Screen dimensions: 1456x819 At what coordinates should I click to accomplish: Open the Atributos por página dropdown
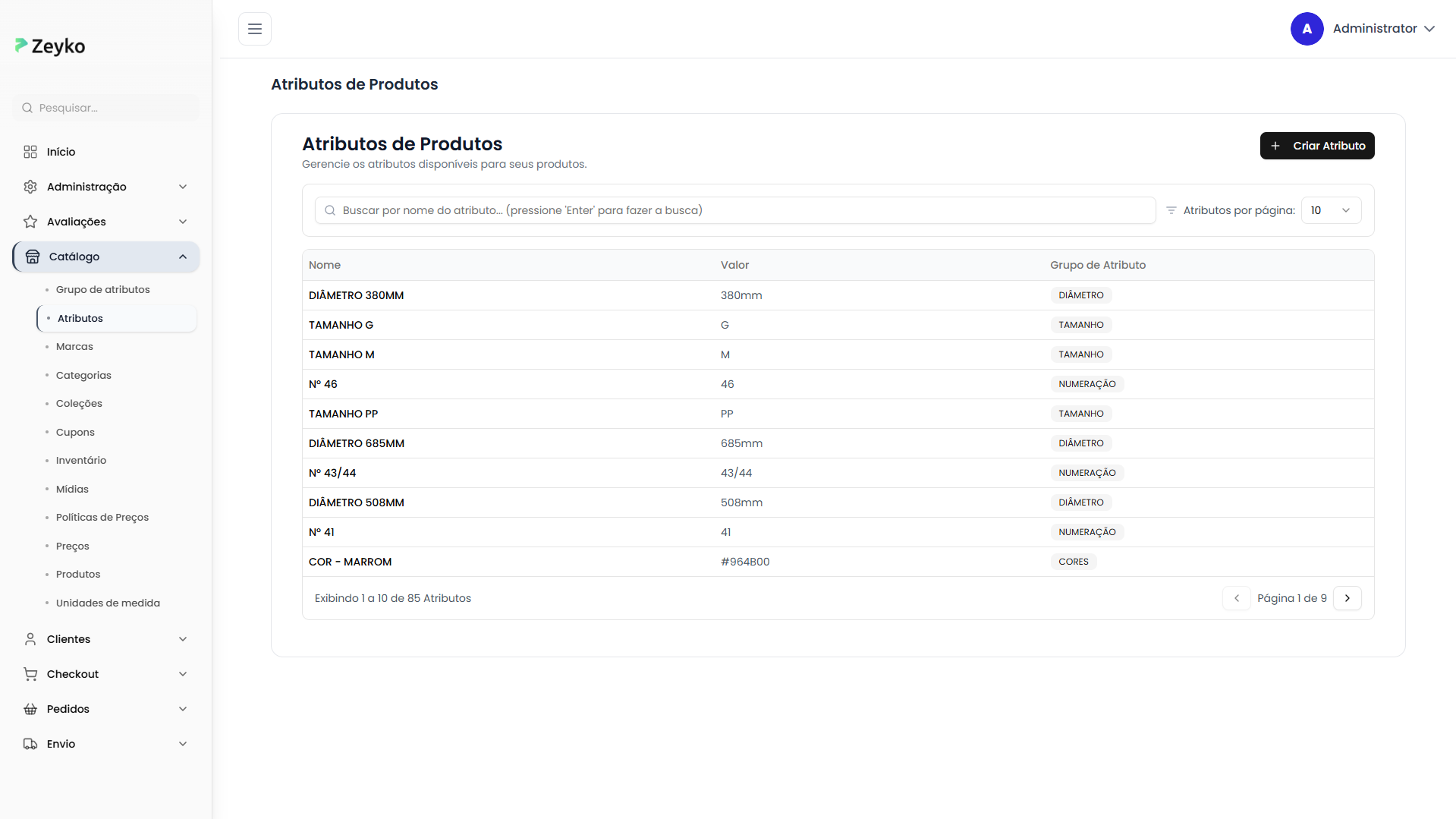click(x=1331, y=210)
